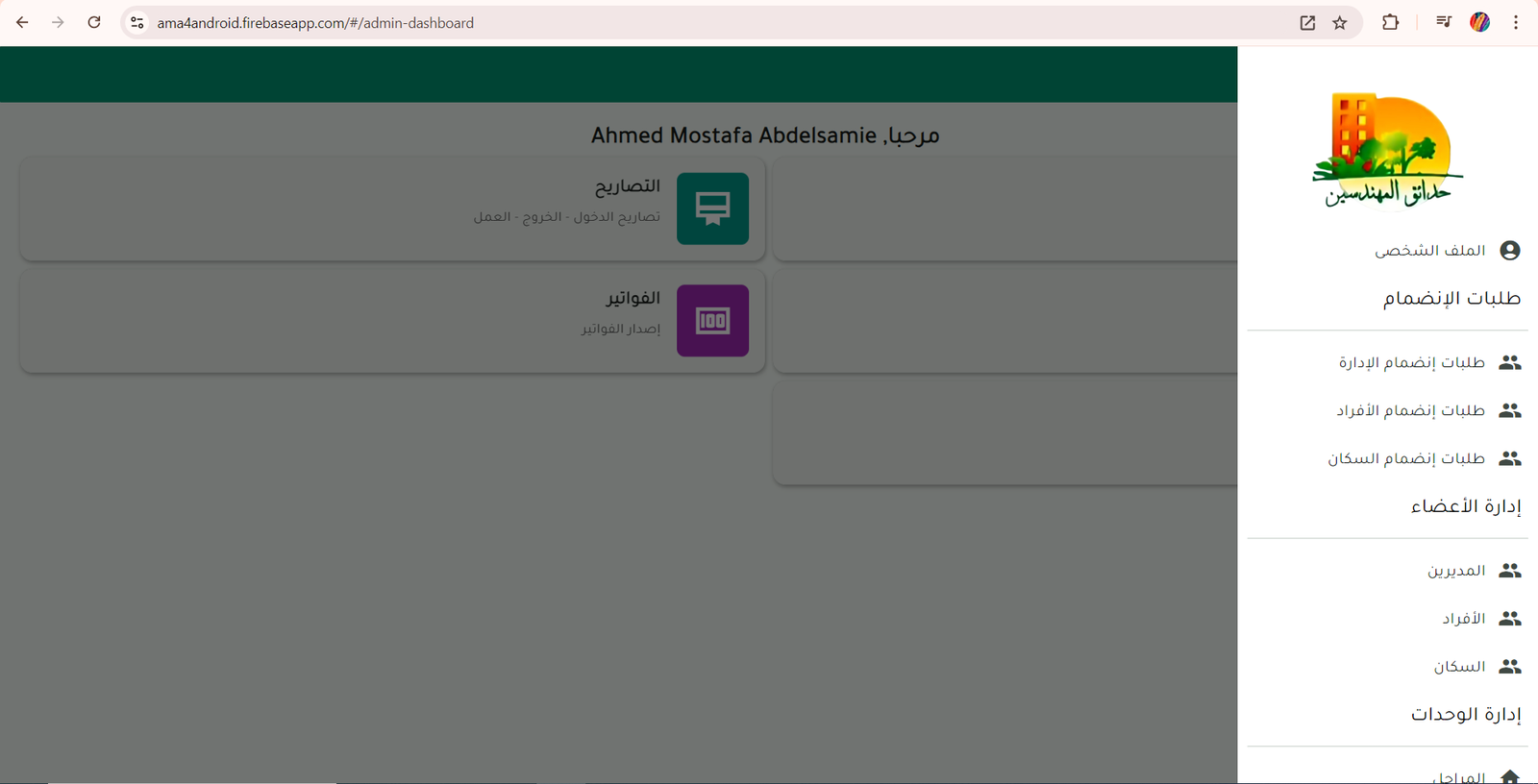
Task: View site information icon in address bar
Action: coord(137,22)
